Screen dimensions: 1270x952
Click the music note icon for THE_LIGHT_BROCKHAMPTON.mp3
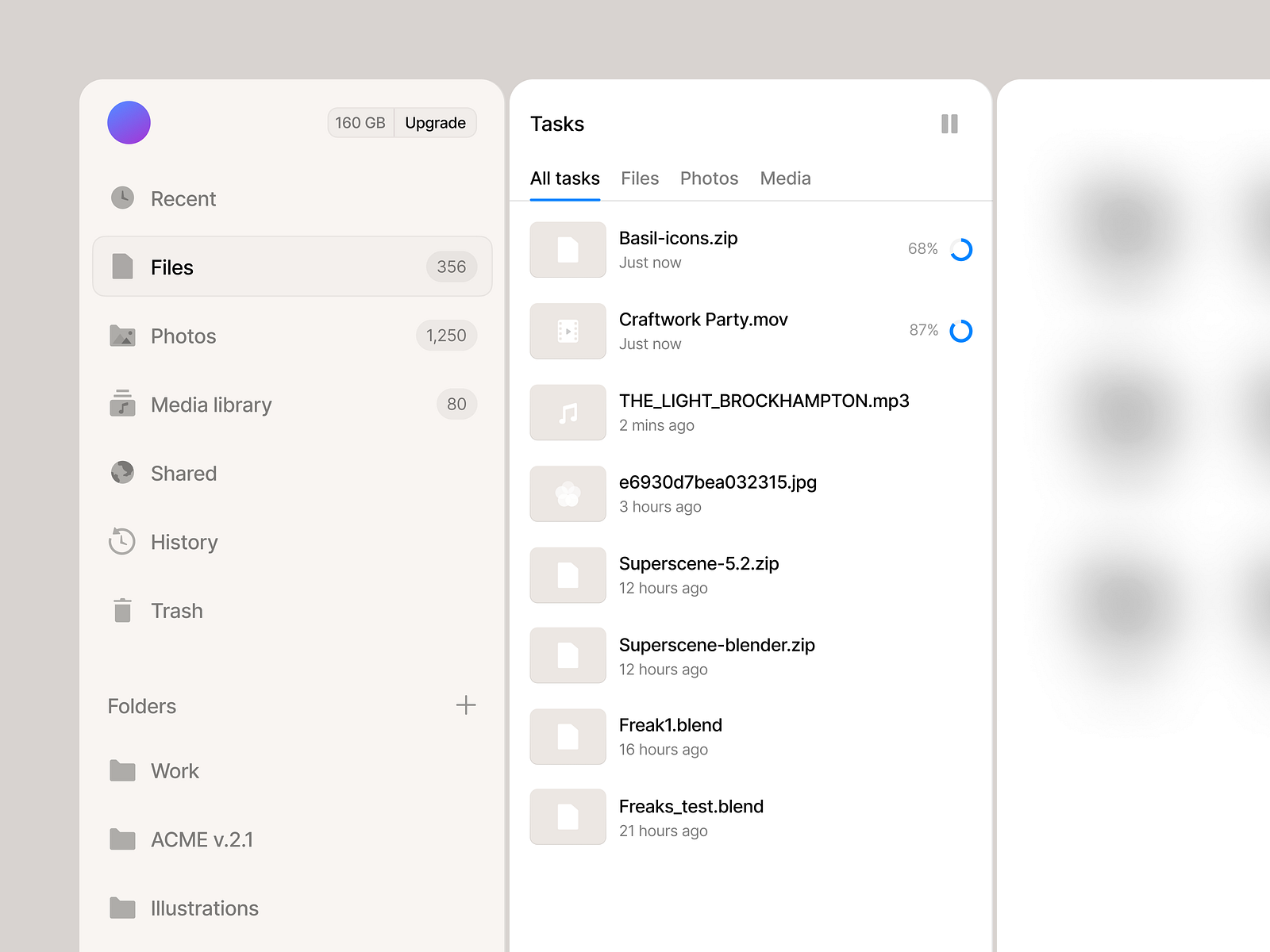(567, 412)
